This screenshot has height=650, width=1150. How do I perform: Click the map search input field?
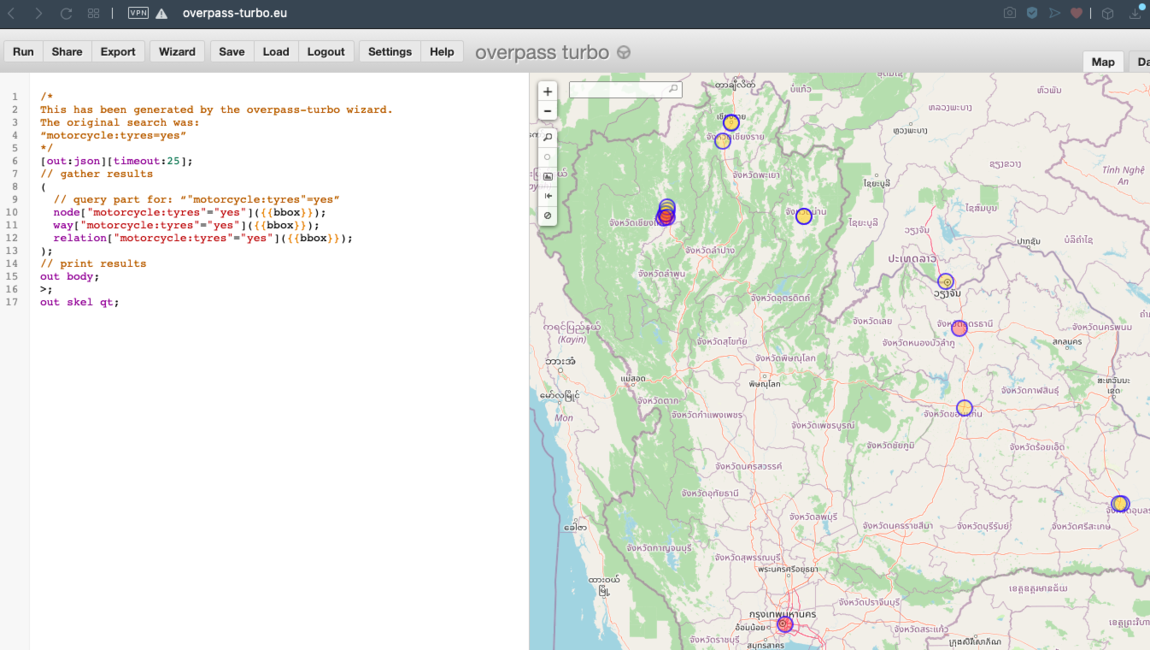pyautogui.click(x=620, y=89)
